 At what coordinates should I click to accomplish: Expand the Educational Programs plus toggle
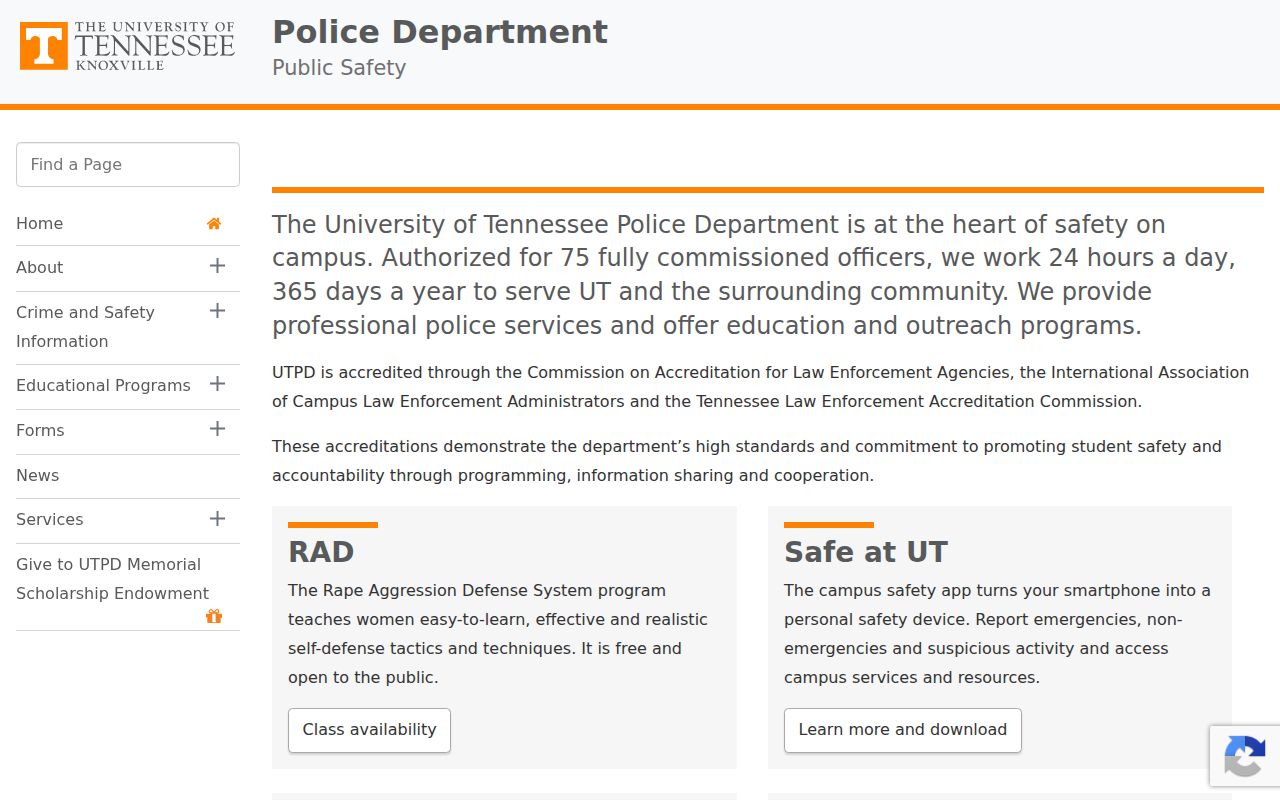(217, 384)
